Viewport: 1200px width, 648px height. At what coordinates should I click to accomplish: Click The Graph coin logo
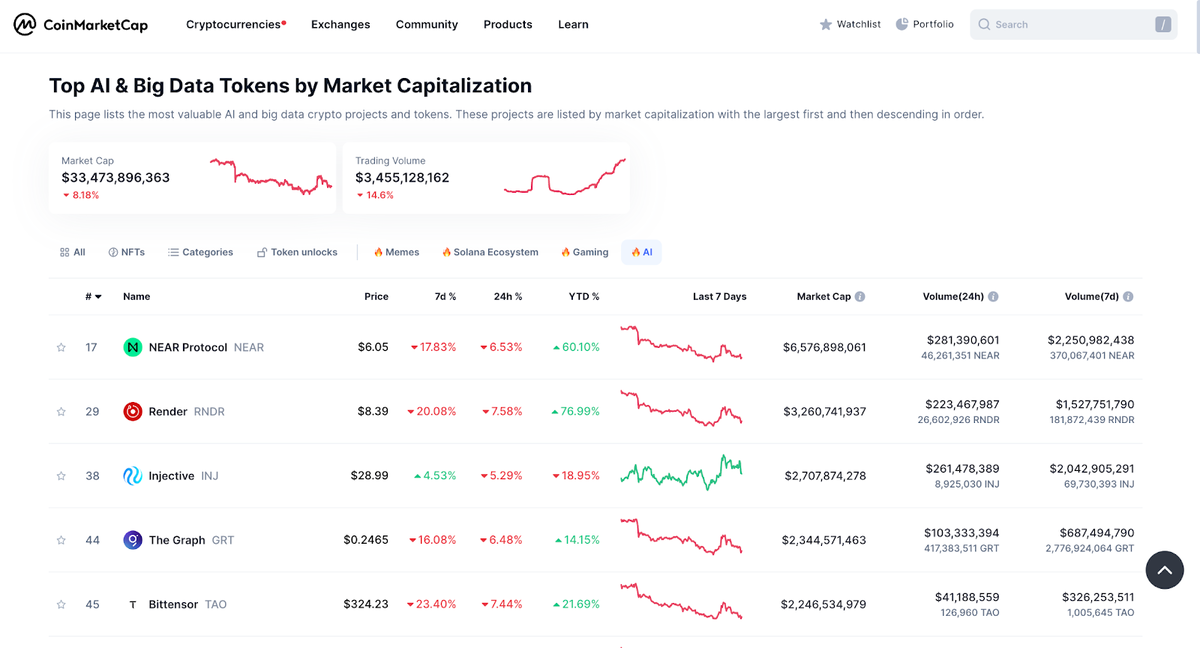tap(132, 540)
